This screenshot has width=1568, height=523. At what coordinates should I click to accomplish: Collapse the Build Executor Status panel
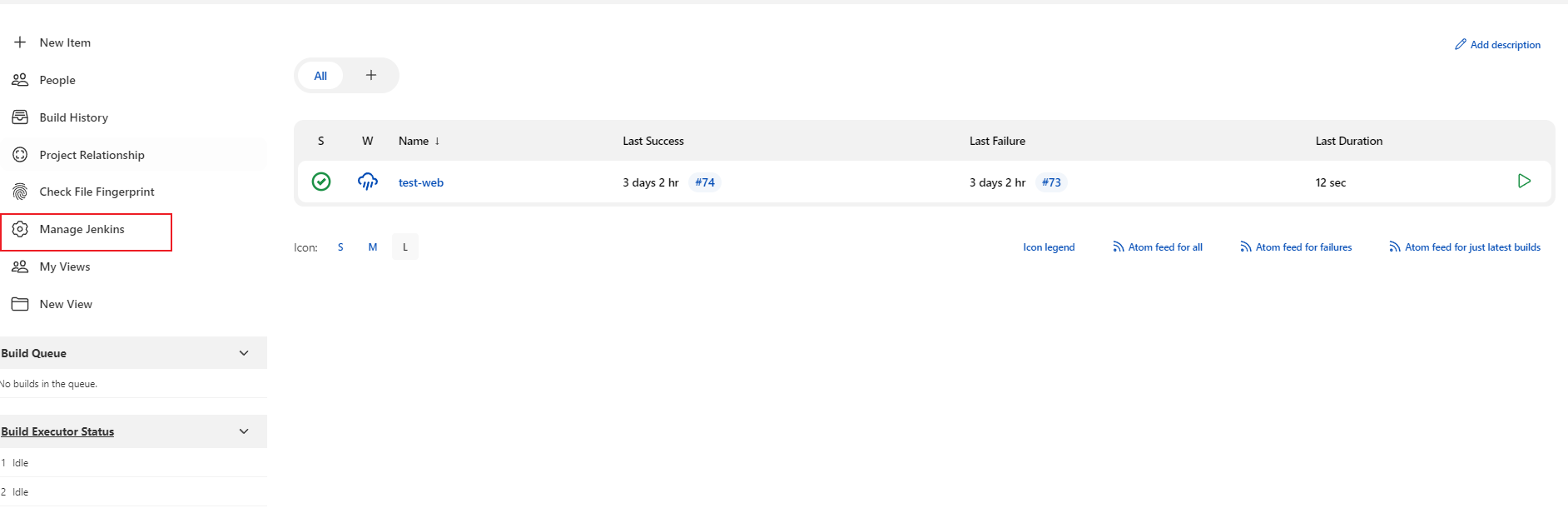[244, 431]
